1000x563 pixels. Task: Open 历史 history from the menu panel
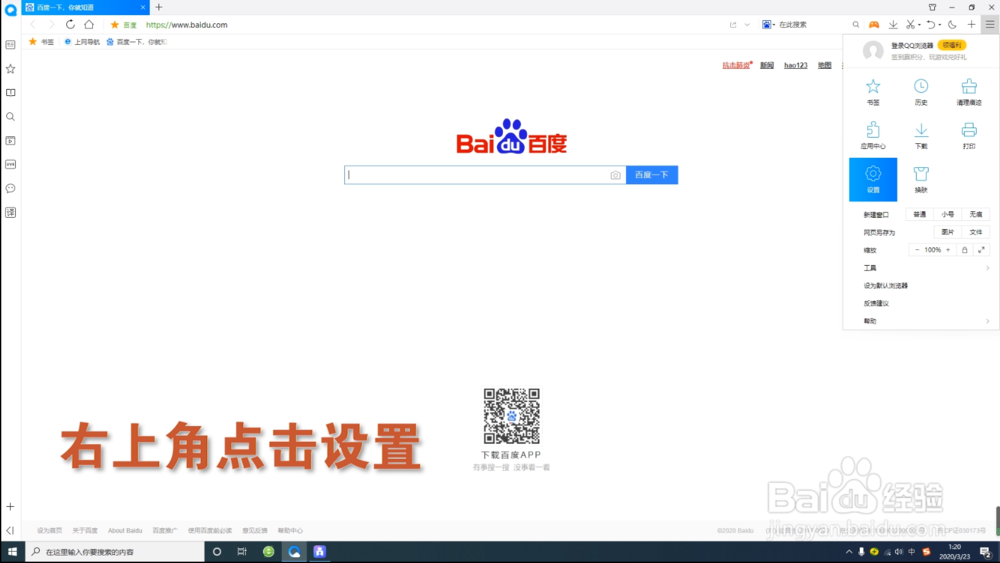(x=920, y=92)
